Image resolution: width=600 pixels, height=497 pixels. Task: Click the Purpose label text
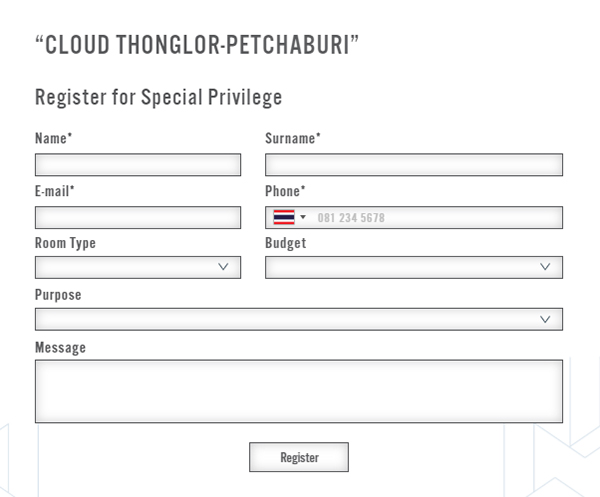click(58, 295)
